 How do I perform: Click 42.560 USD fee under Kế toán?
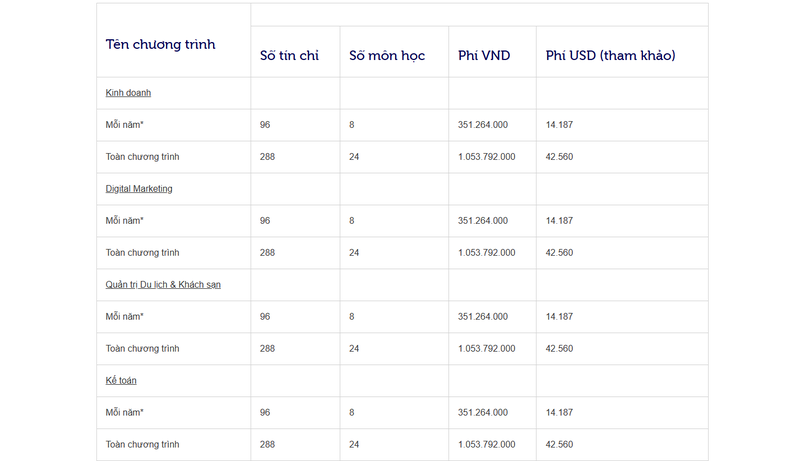click(560, 445)
